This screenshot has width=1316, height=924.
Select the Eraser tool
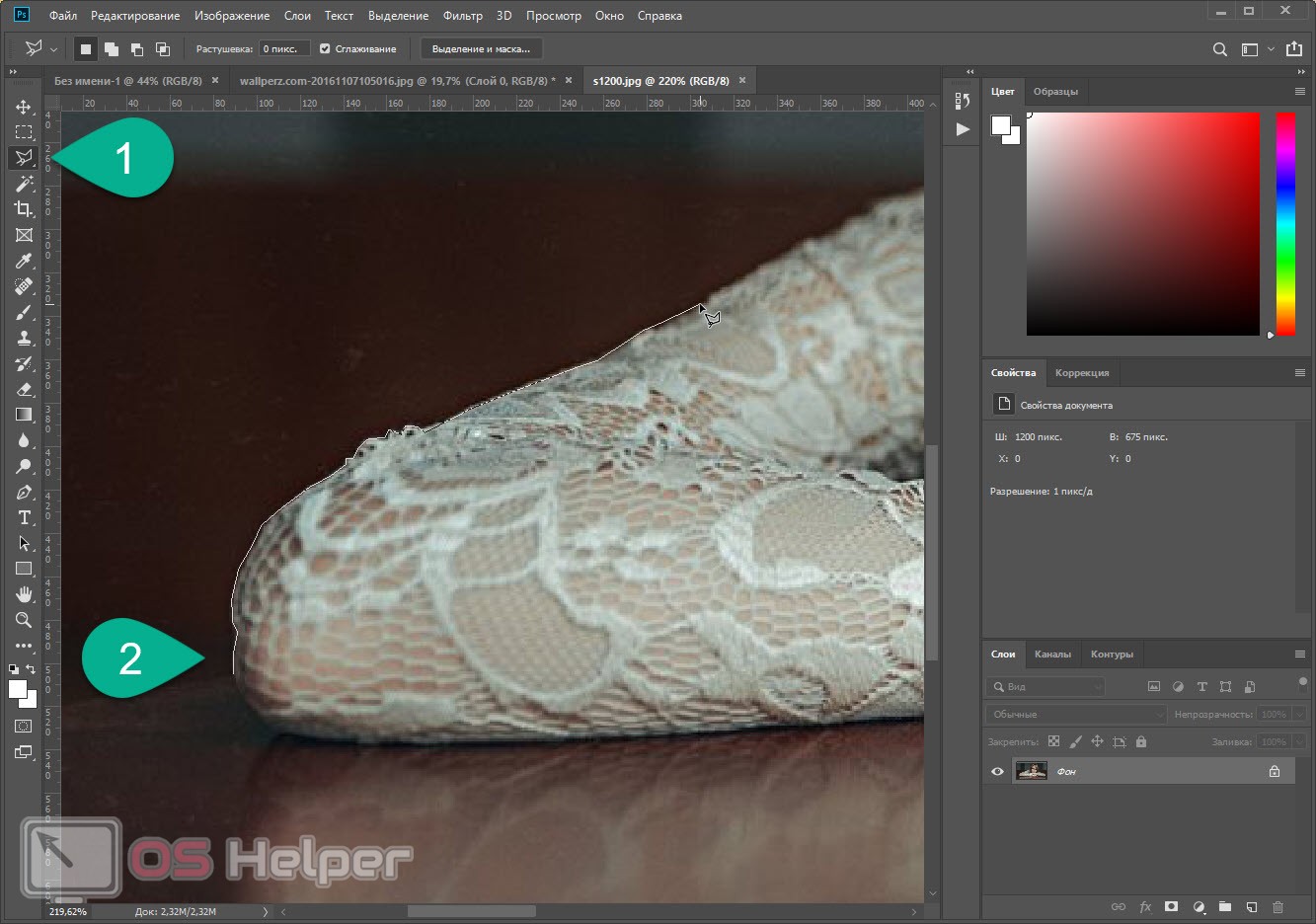tap(24, 389)
